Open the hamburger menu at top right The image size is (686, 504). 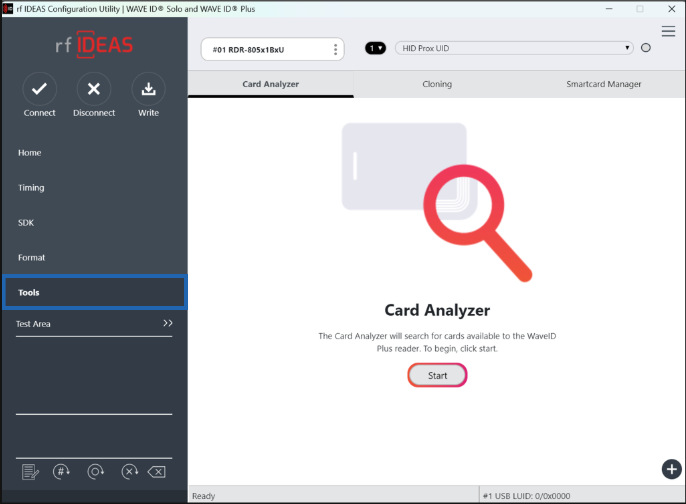[668, 31]
